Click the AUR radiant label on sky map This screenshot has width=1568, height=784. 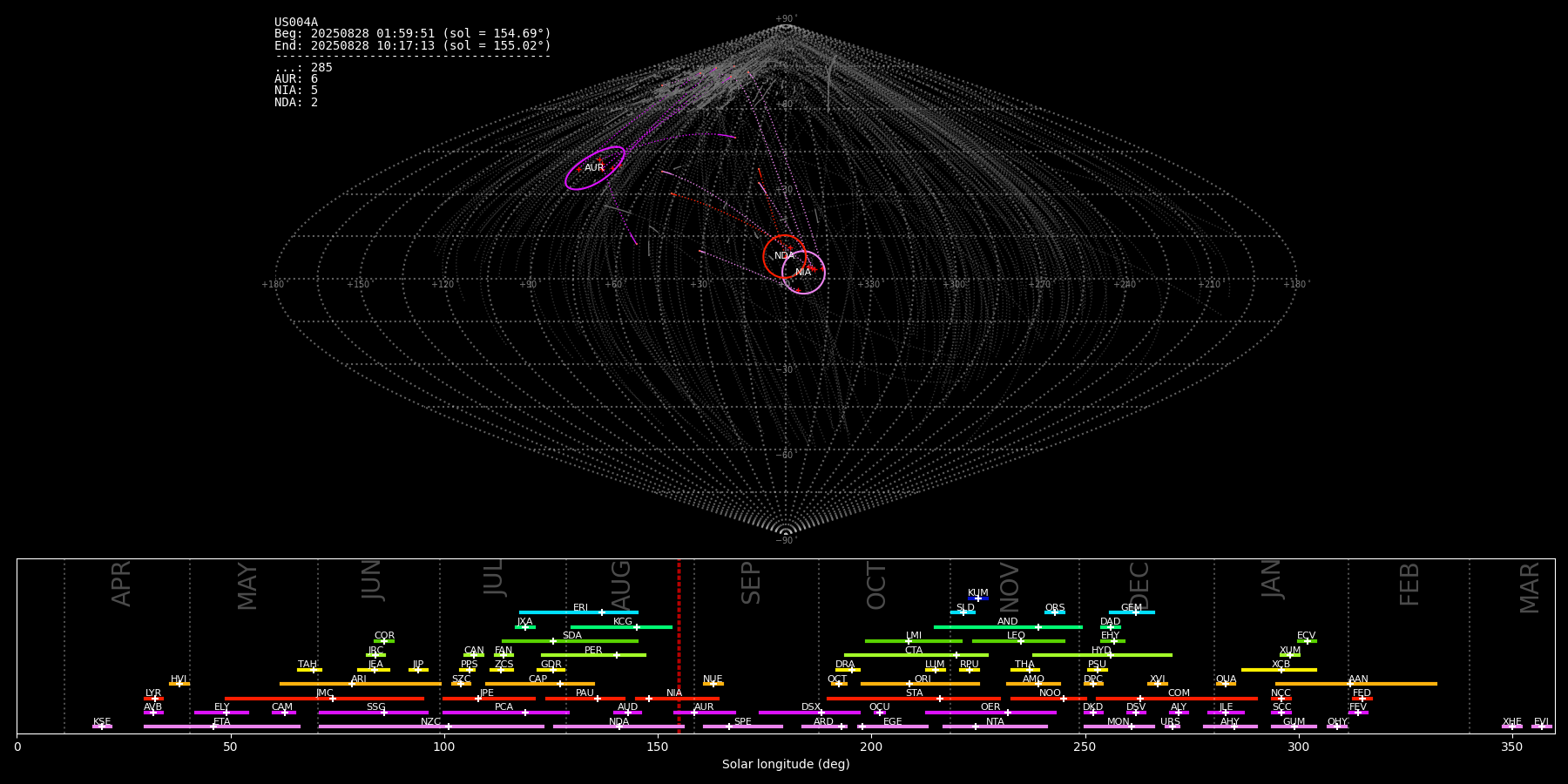pyautogui.click(x=594, y=168)
